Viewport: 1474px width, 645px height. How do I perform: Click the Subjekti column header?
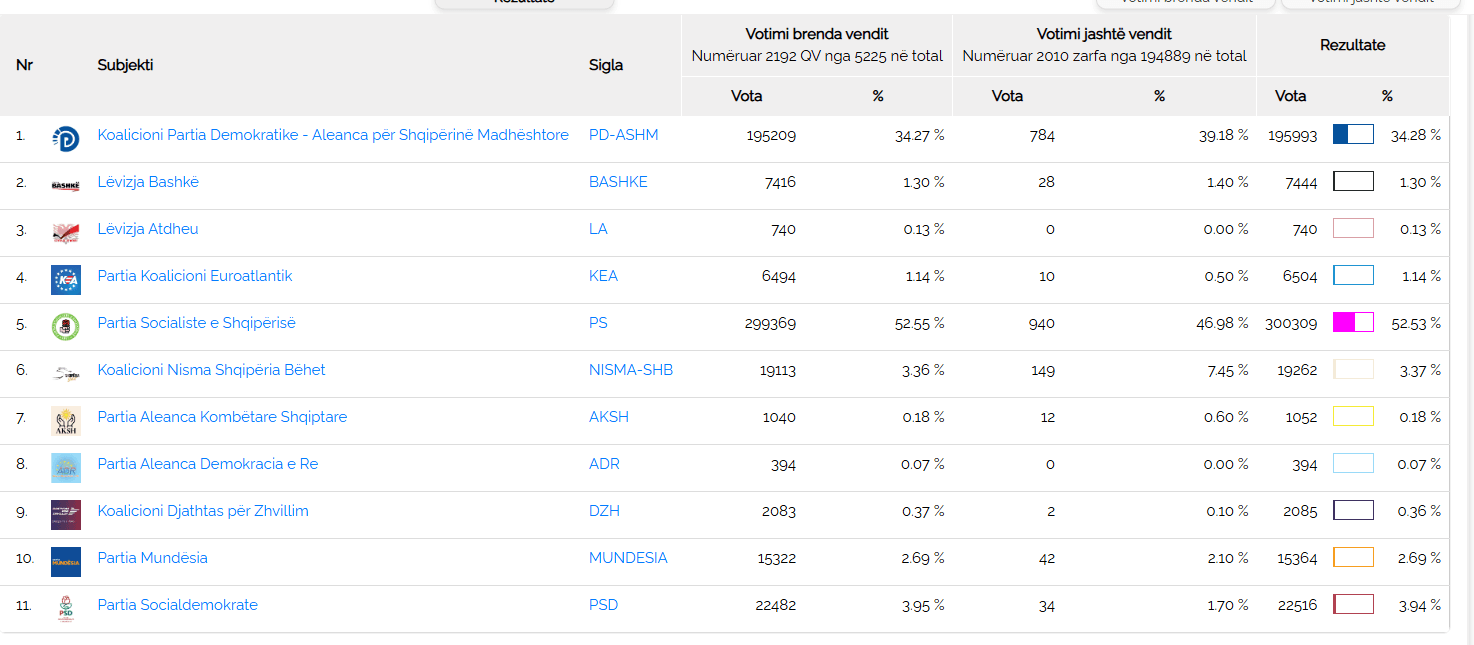(x=125, y=65)
